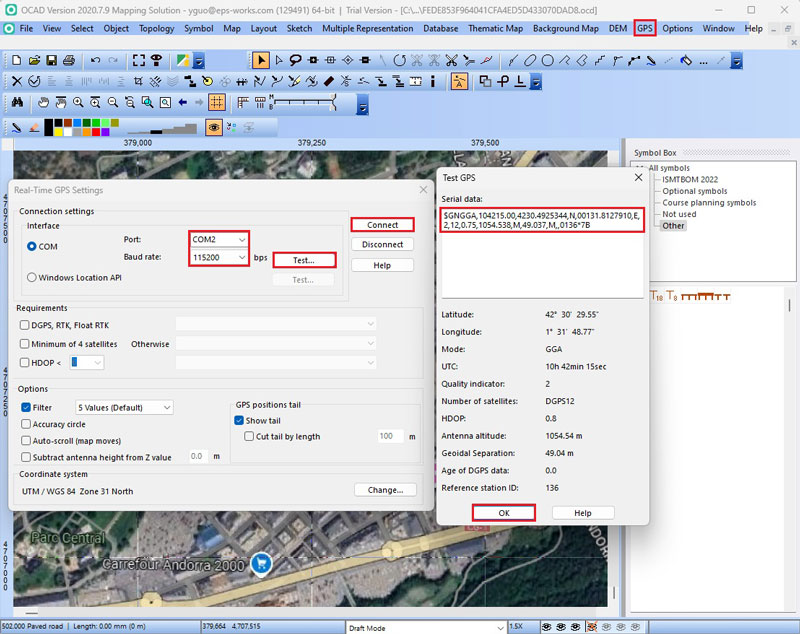Screen dimensions: 800x634
Task: Select the Windows Location API radio button
Action: click(32, 277)
